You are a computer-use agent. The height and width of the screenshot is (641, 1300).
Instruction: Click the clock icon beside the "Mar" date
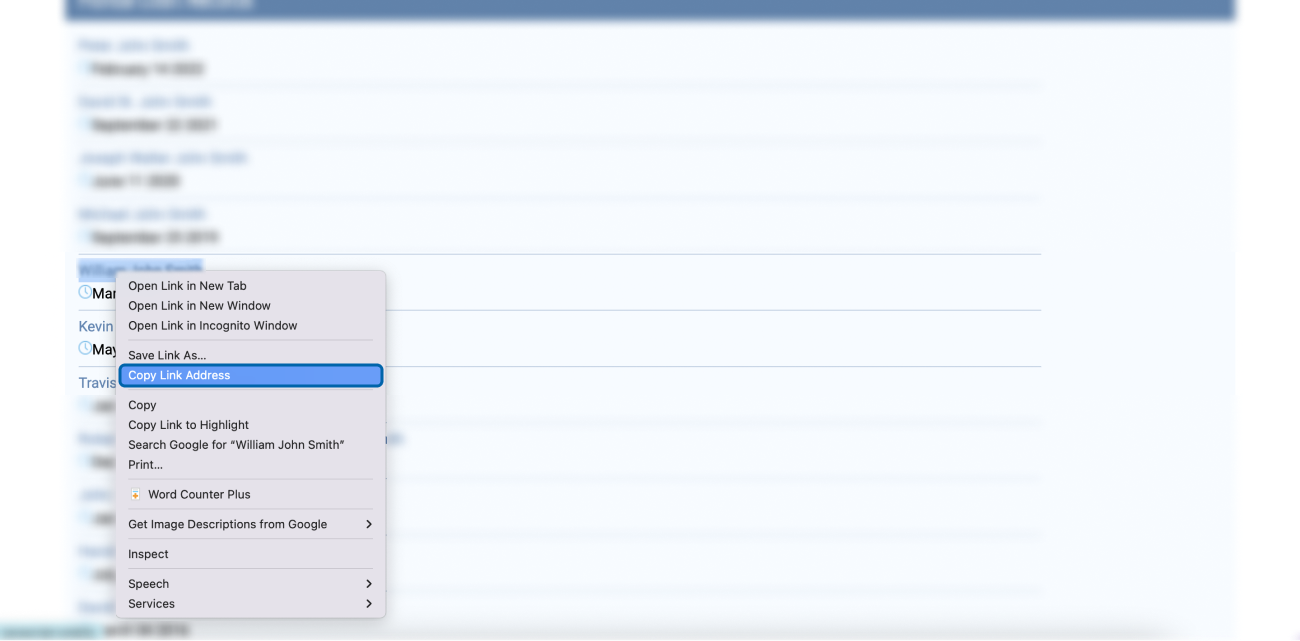(85, 292)
